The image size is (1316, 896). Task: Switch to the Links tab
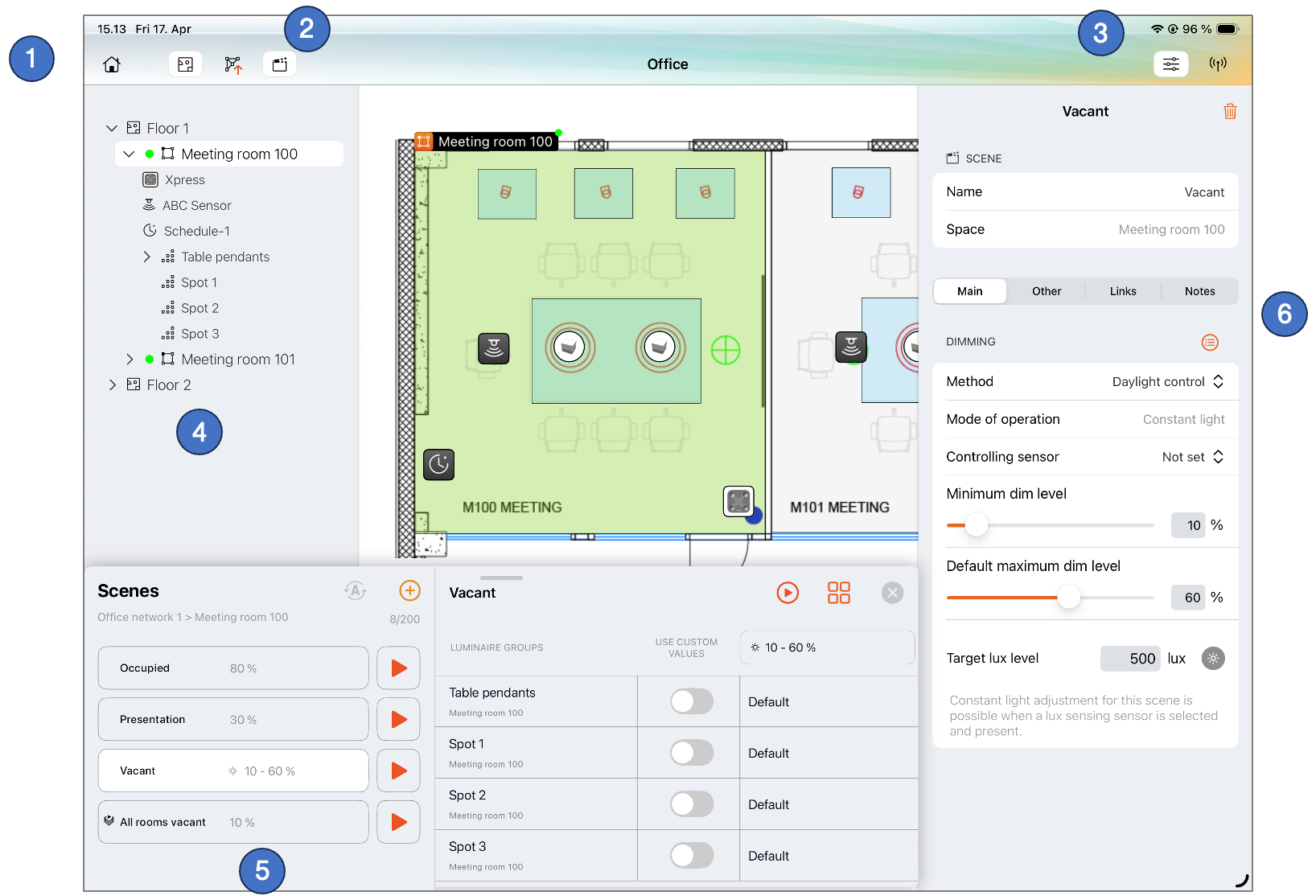(x=1123, y=291)
